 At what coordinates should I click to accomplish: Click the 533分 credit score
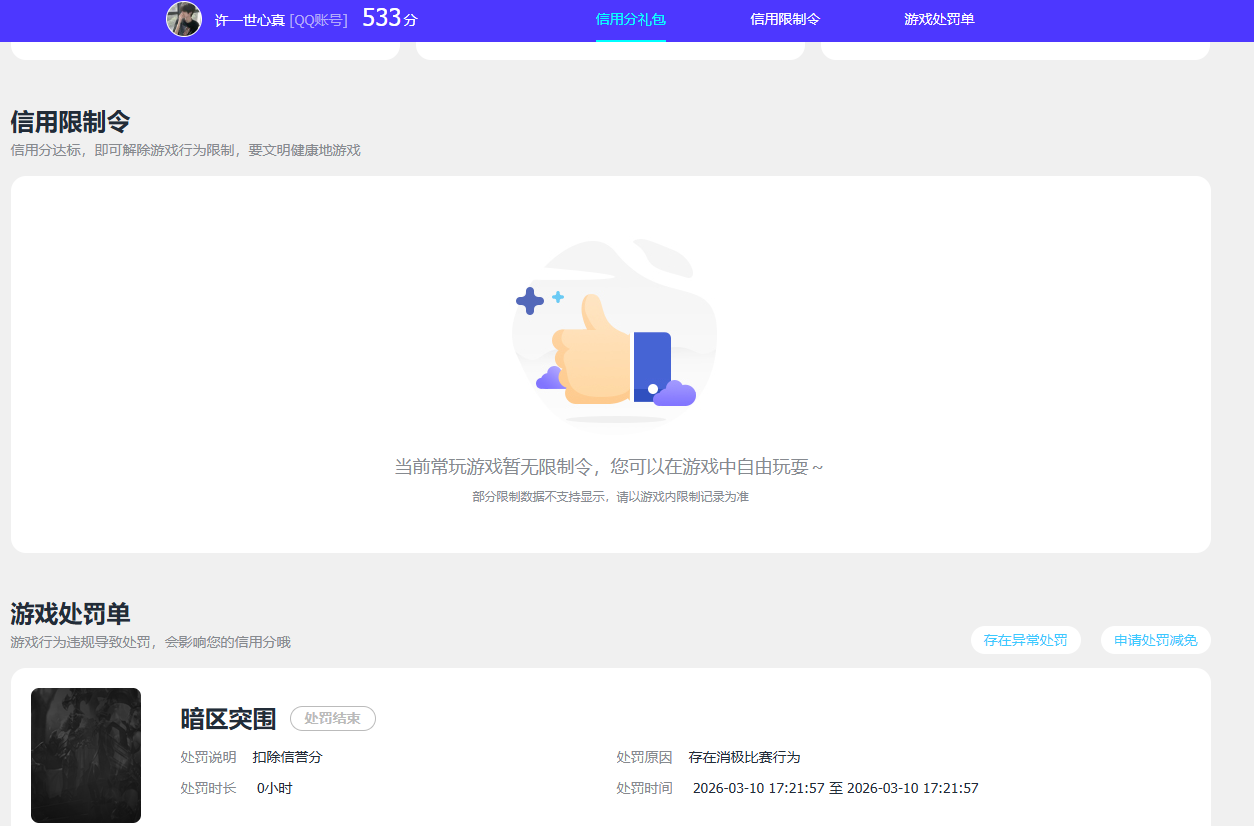click(390, 17)
